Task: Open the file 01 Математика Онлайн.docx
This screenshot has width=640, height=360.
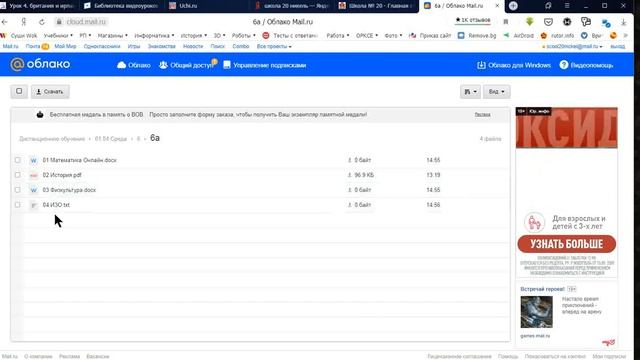Action: (79, 160)
